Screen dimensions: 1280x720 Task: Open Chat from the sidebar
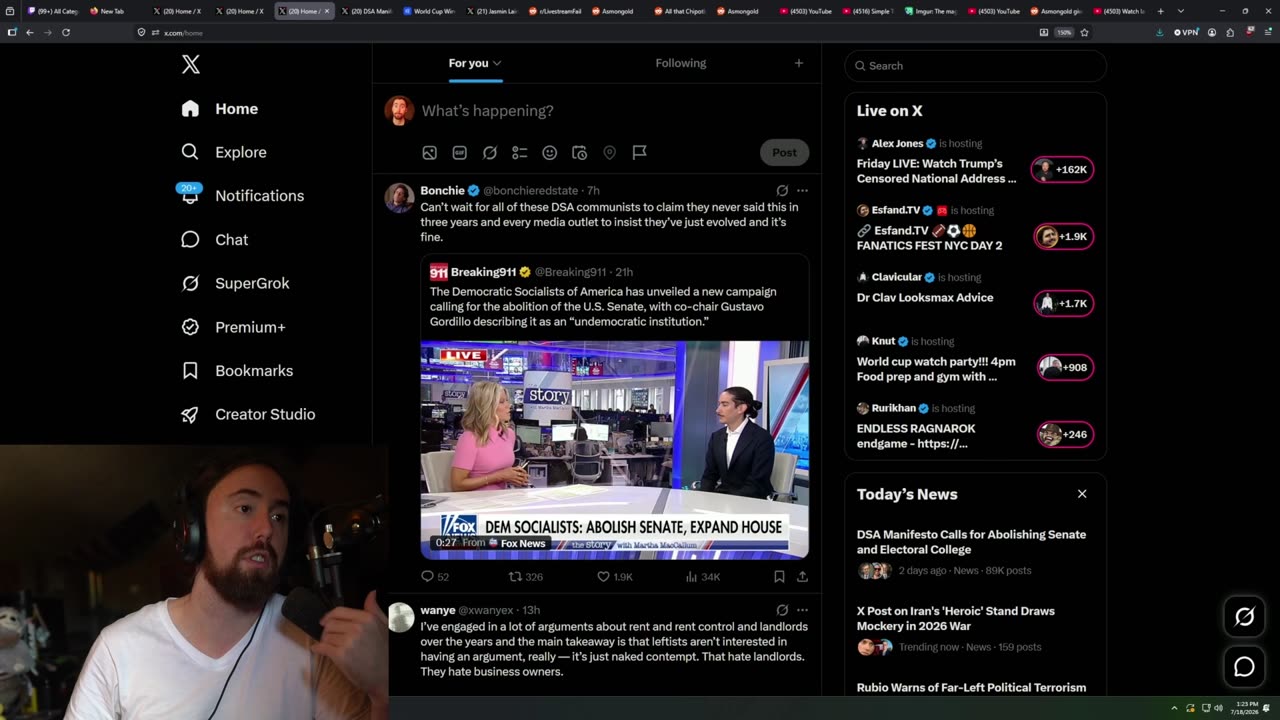tap(214, 240)
